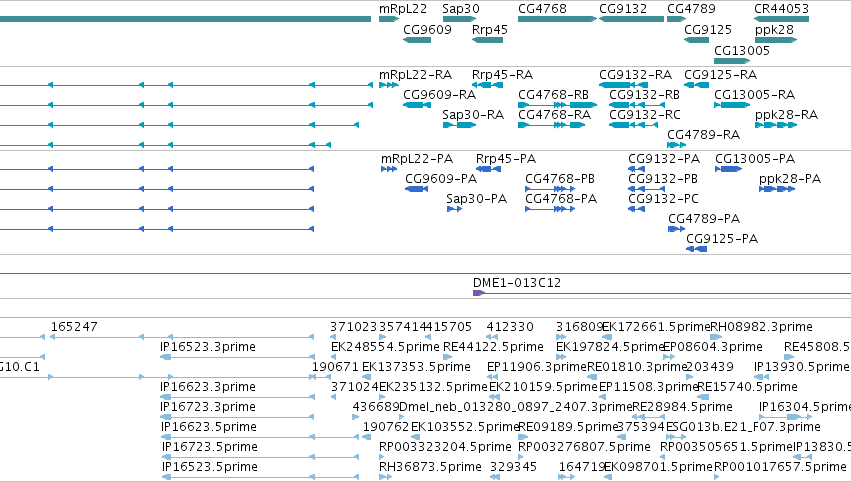Click protein Sap30-PA
The width and height of the screenshot is (851, 482).
click(x=476, y=199)
